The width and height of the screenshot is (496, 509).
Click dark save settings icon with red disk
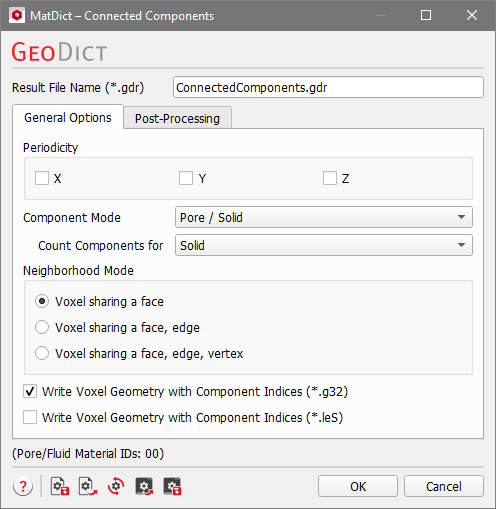(x=172, y=486)
